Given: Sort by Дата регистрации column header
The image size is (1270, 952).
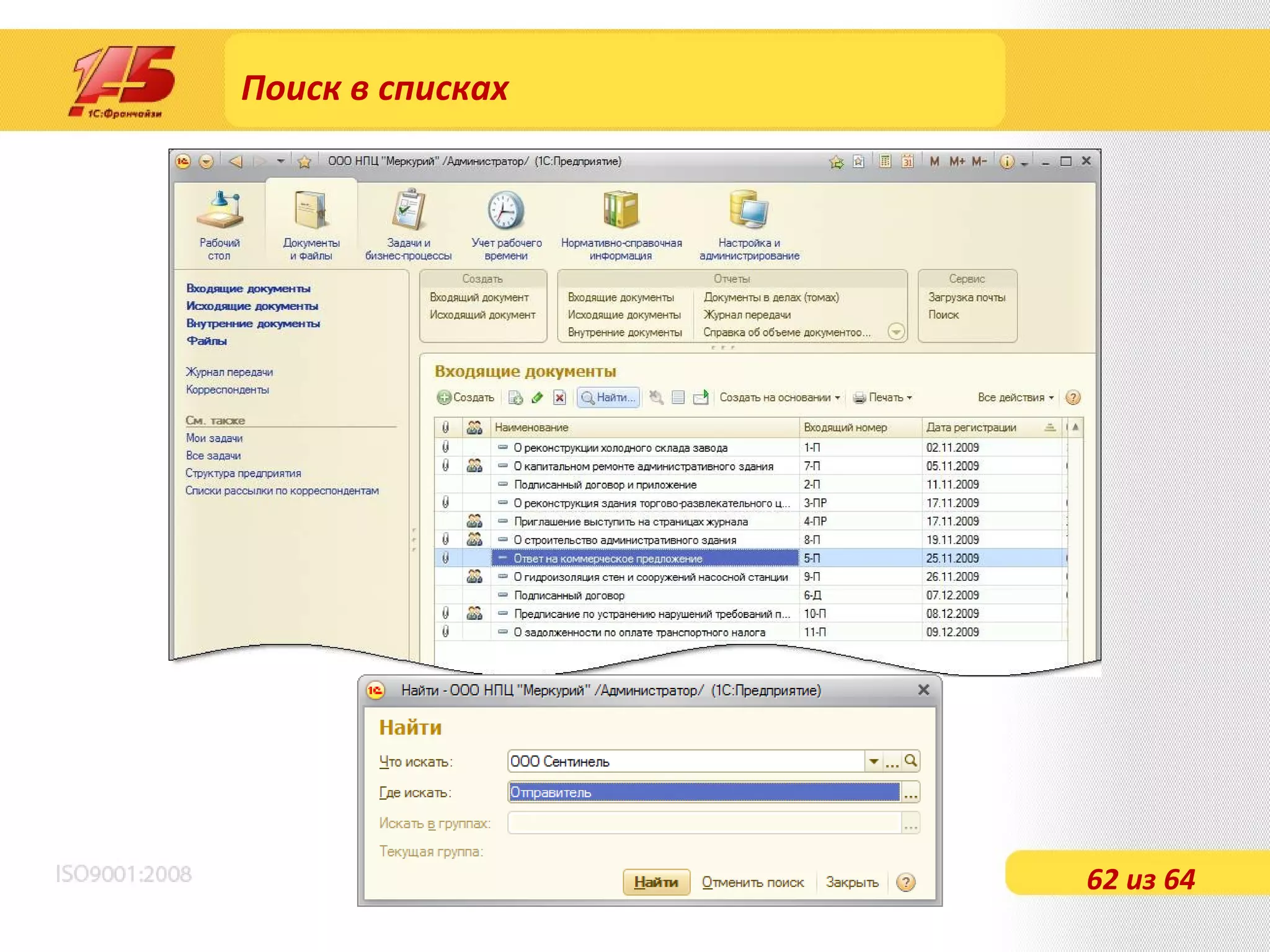Looking at the screenshot, I should (x=992, y=427).
